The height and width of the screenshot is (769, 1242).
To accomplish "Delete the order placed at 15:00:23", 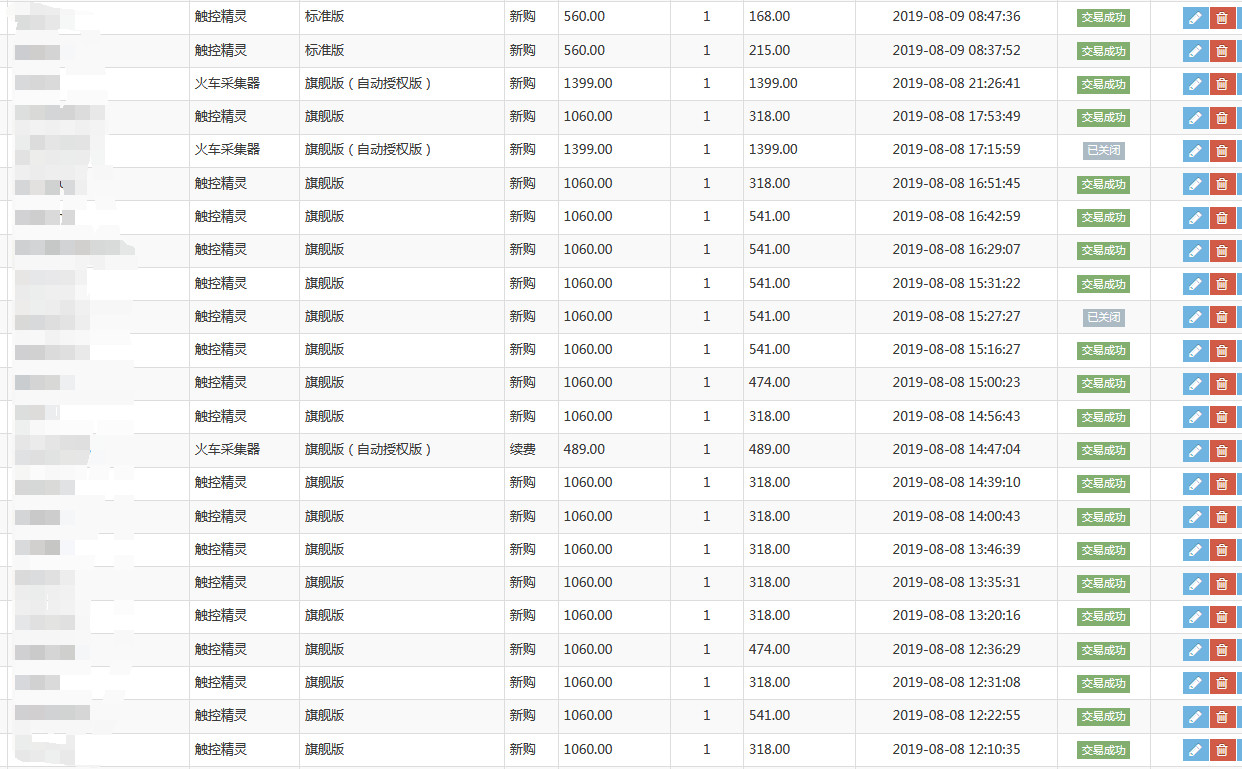I will click(1221, 384).
